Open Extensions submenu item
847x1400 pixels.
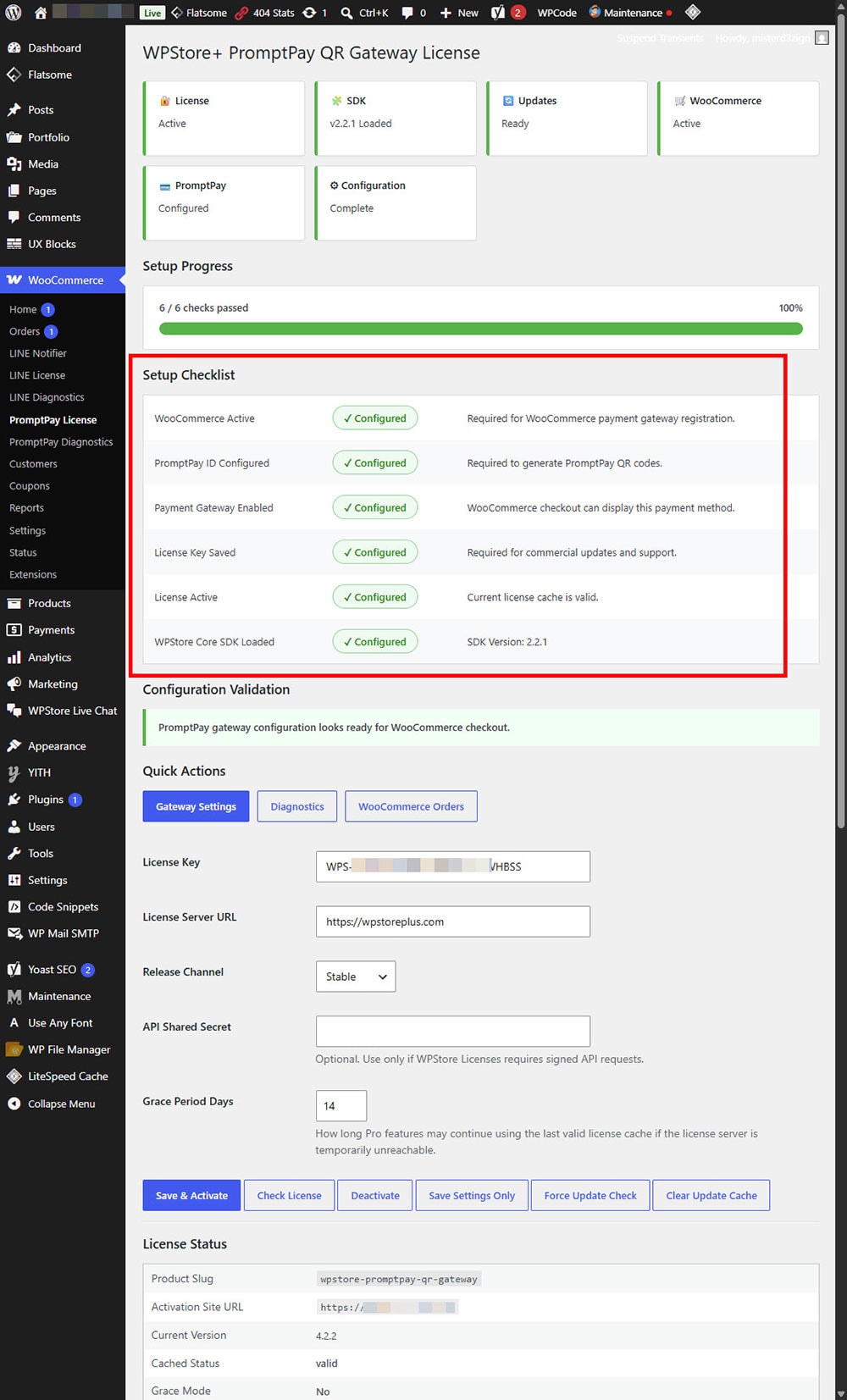pos(33,575)
